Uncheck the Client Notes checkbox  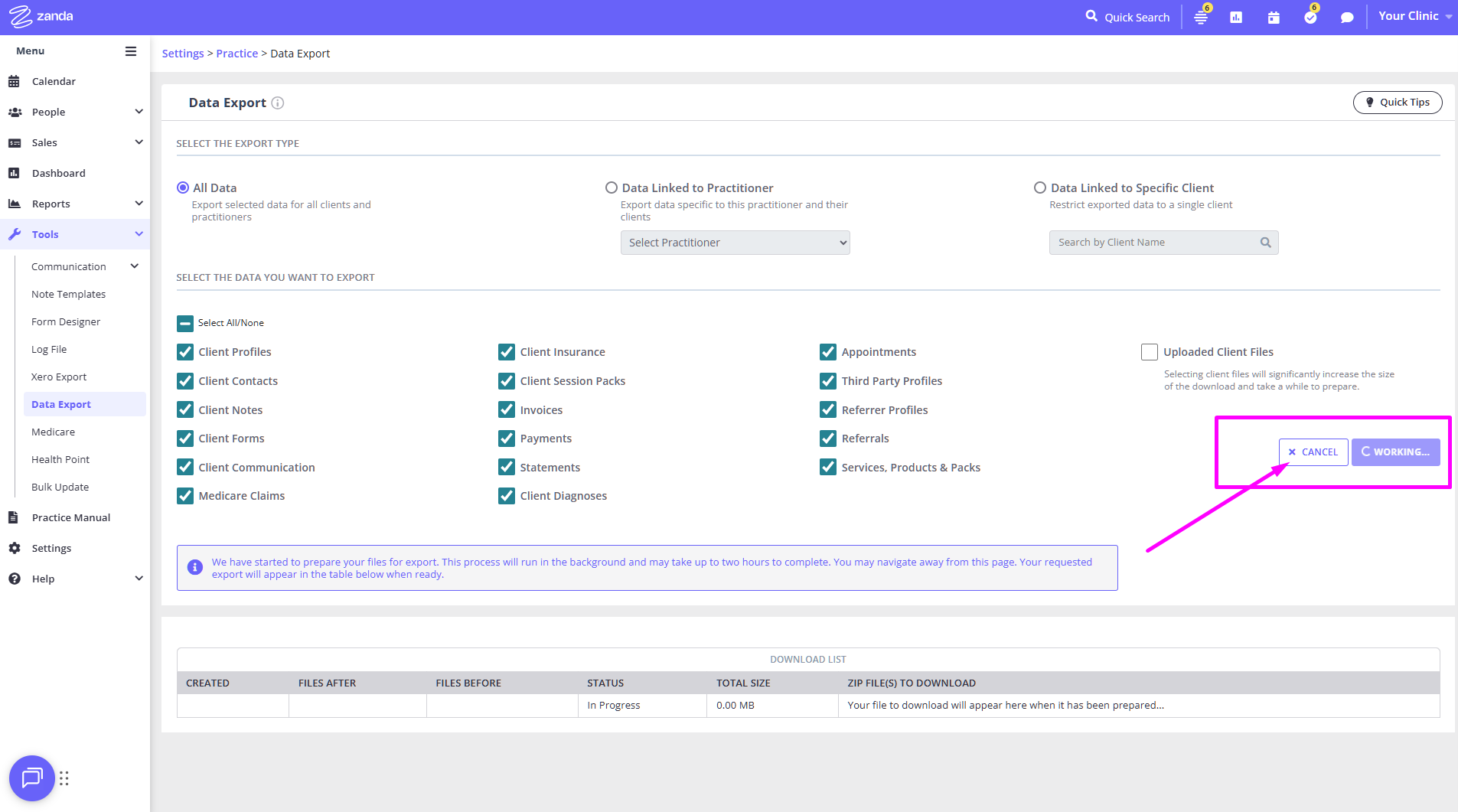click(185, 410)
